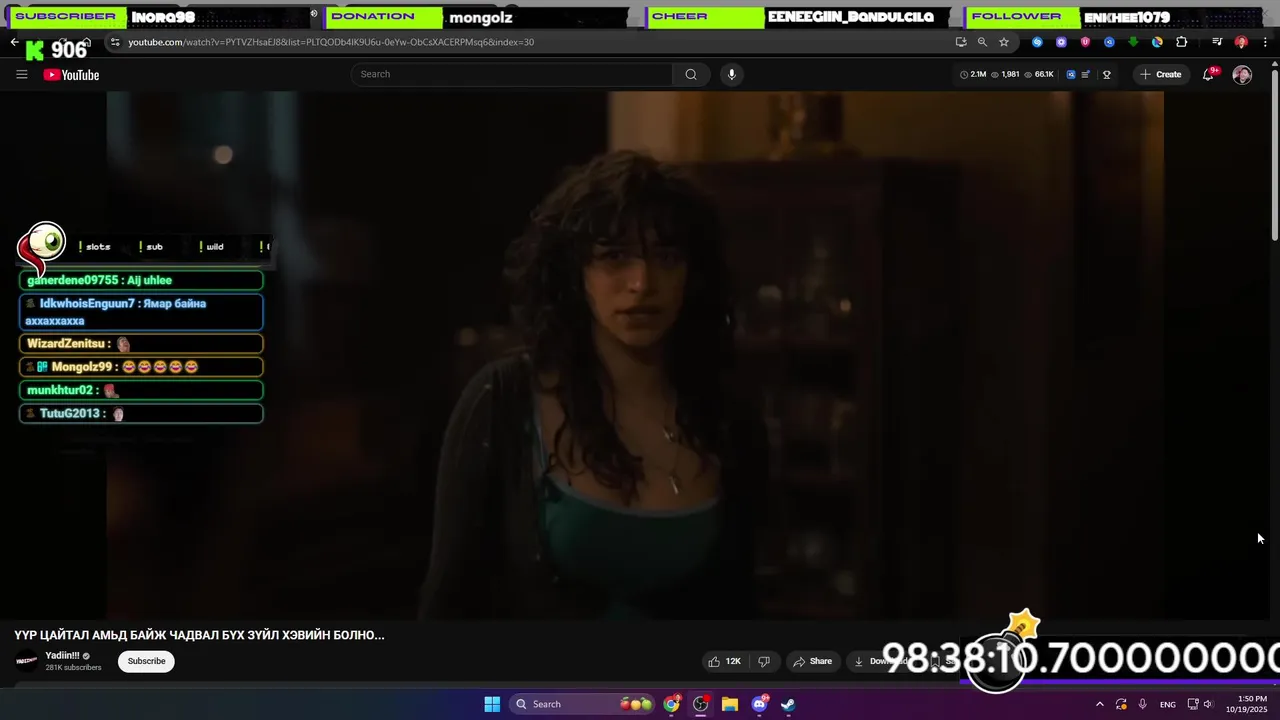Open Chrome three-dot menu
Image resolution: width=1280 pixels, height=720 pixels.
1266,42
